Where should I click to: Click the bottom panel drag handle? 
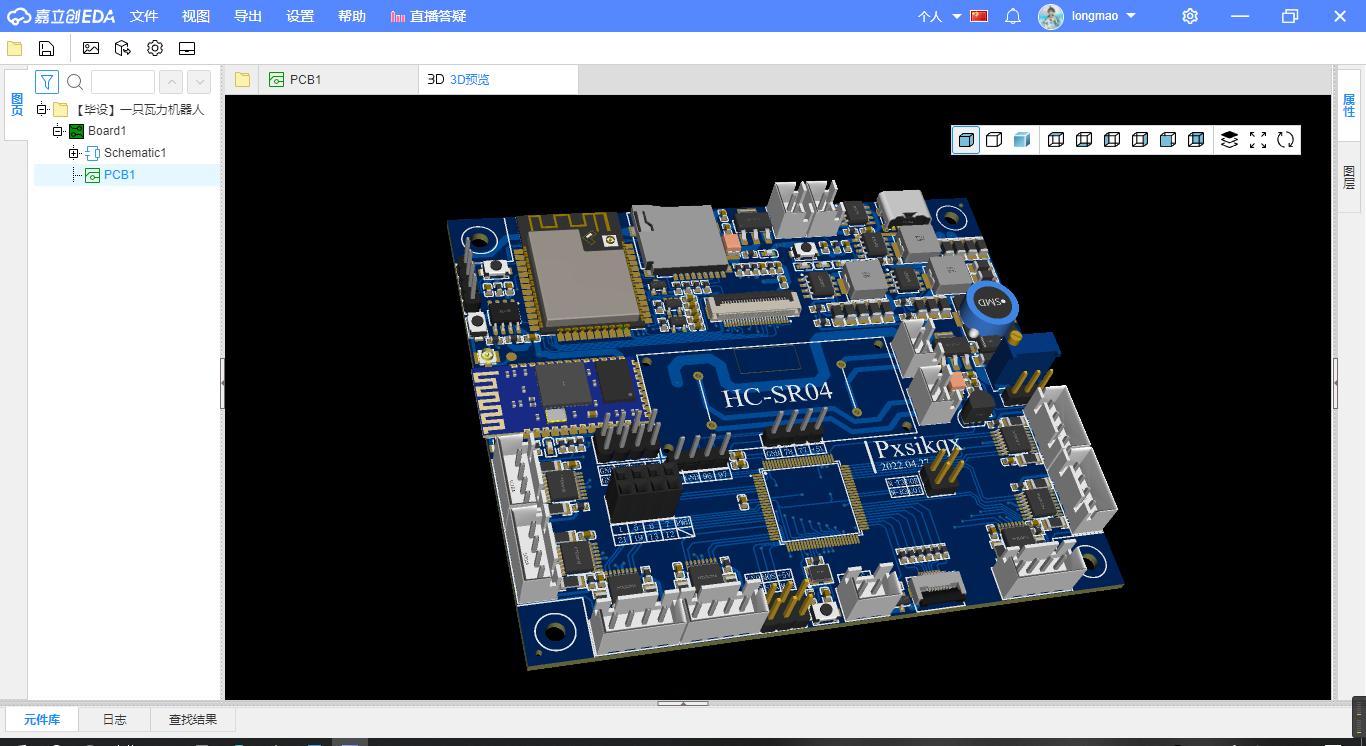pyautogui.click(x=682, y=703)
